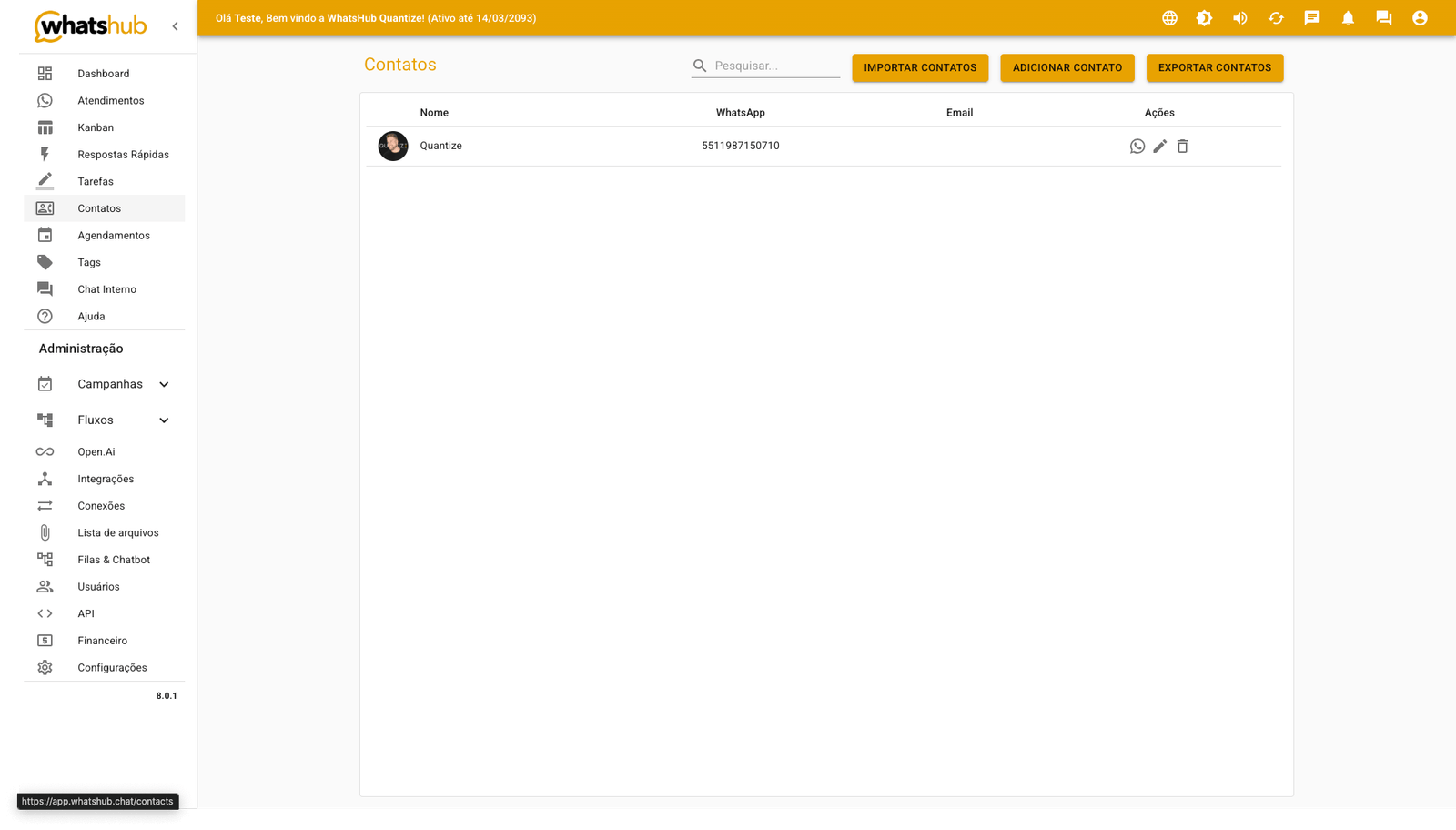Switch to the Kanban board
1456x830 pixels.
click(x=95, y=127)
